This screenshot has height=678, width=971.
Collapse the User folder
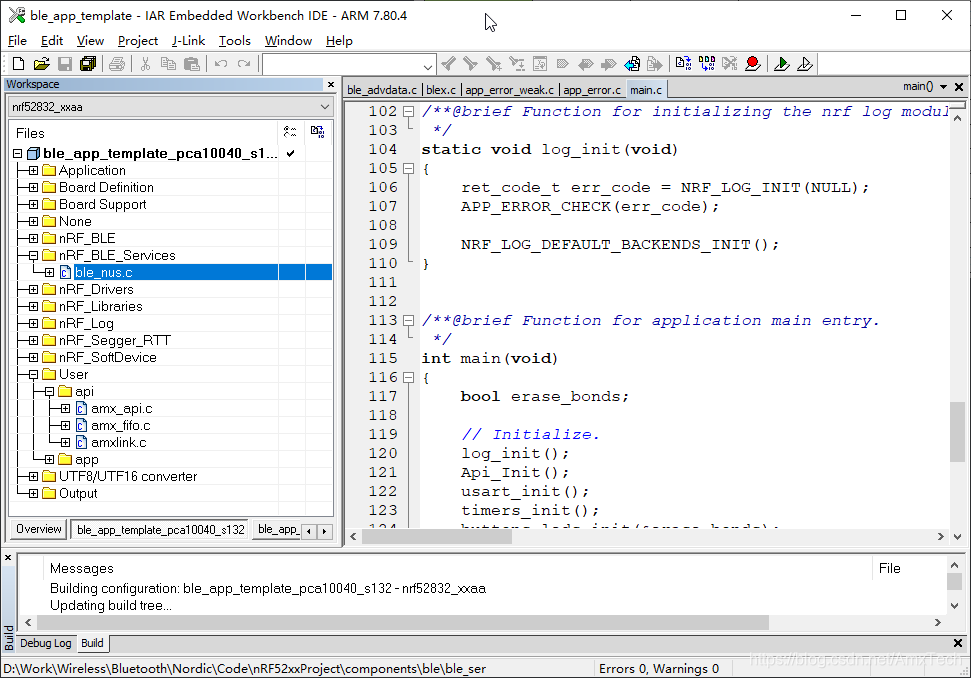(x=33, y=375)
